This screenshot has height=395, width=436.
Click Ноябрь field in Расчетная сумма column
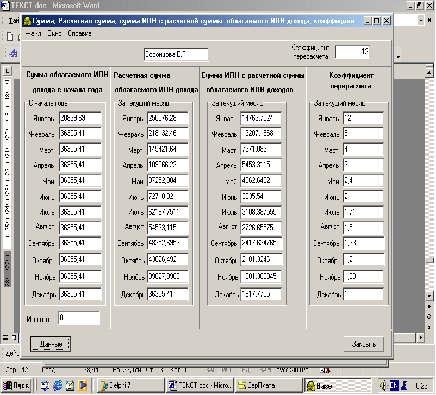click(168, 277)
